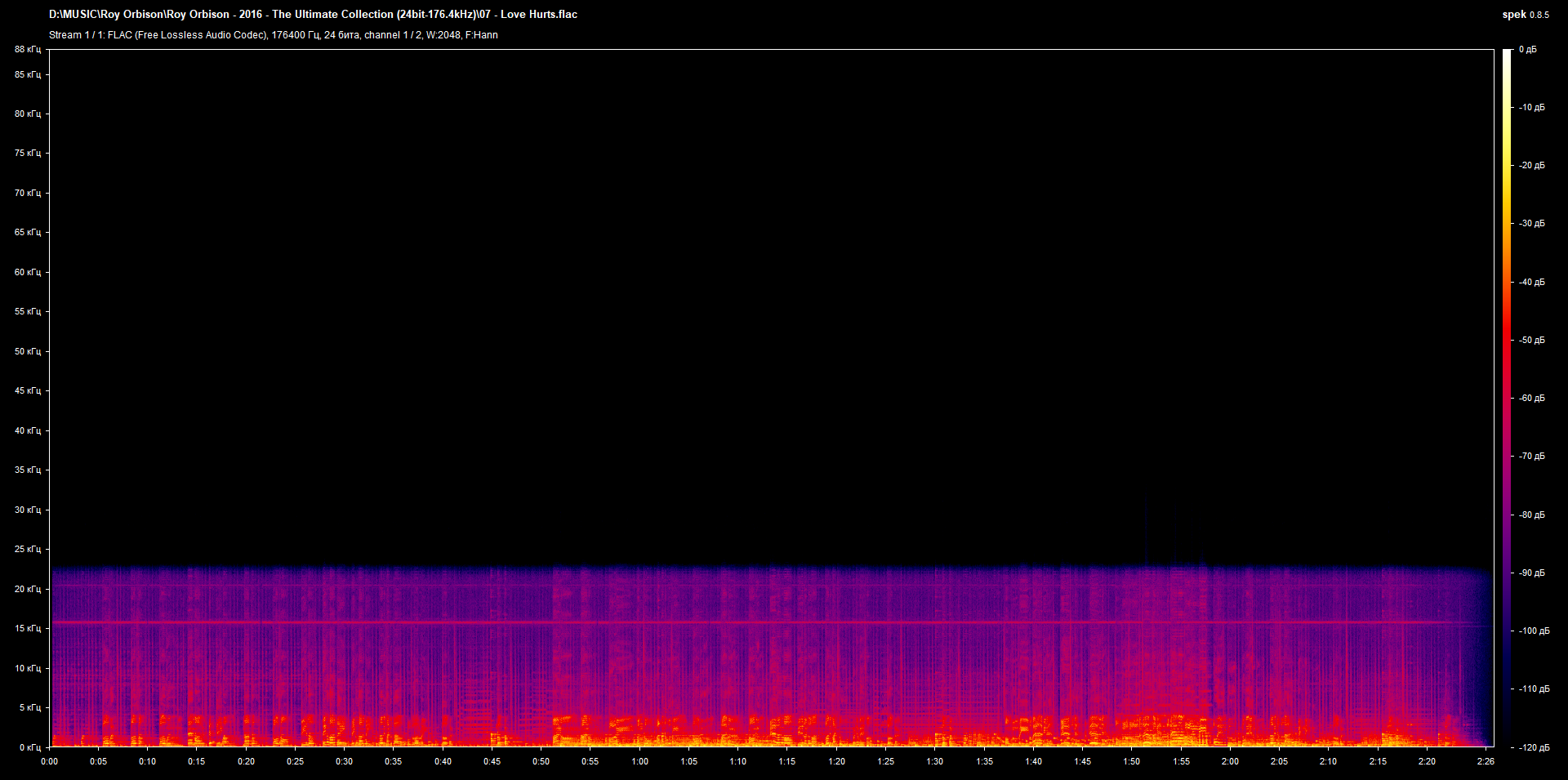Click the spek version number 0.8.5

(x=1539, y=15)
